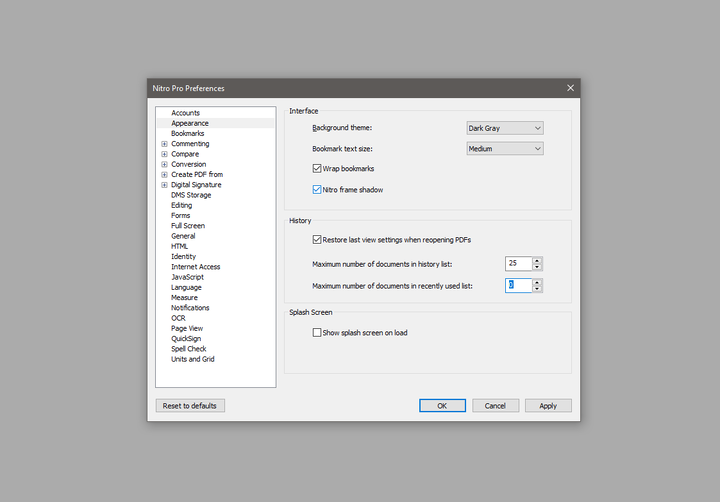Select JavaScript category
720x502 pixels.
187,277
